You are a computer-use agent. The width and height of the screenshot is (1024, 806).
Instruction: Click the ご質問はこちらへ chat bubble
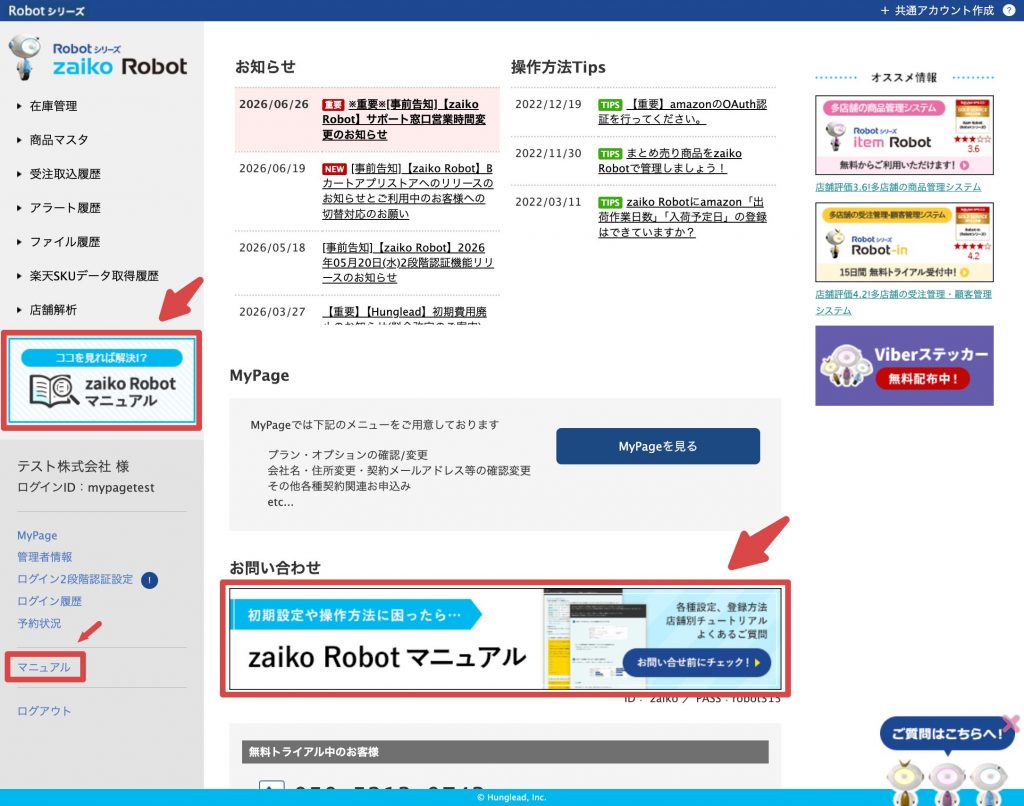pyautogui.click(x=947, y=733)
